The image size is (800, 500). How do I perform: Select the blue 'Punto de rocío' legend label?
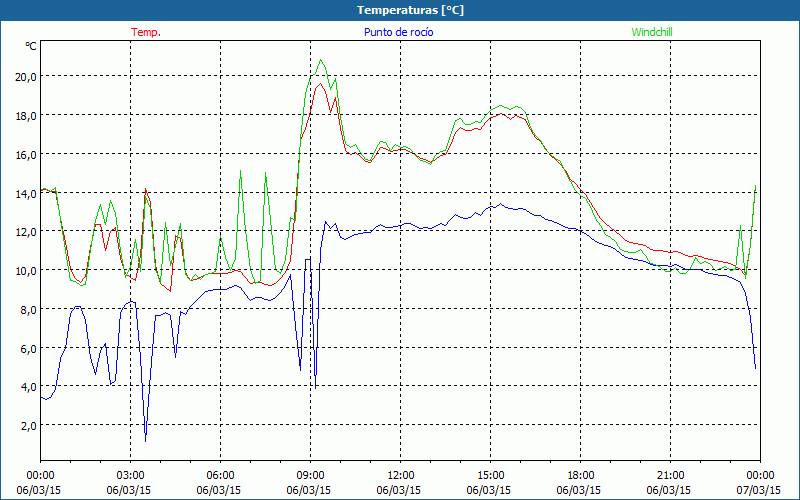pos(398,32)
